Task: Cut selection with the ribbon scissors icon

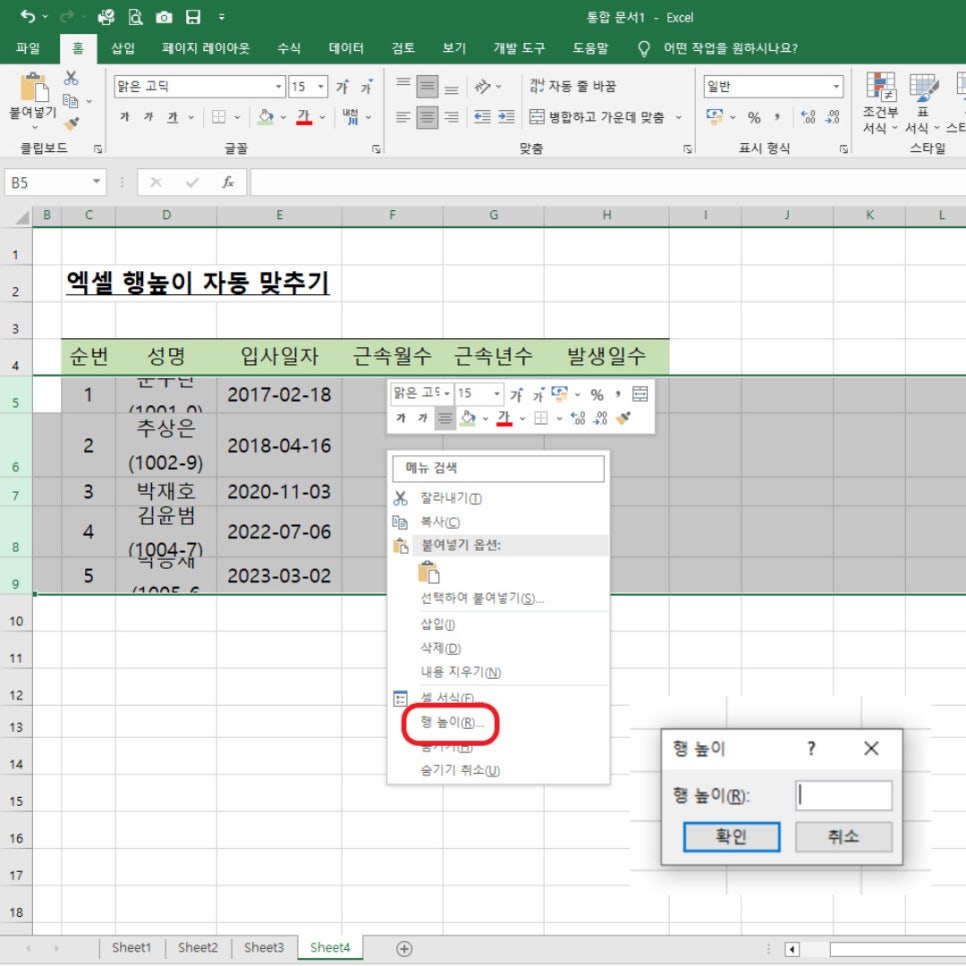Action: click(x=71, y=78)
